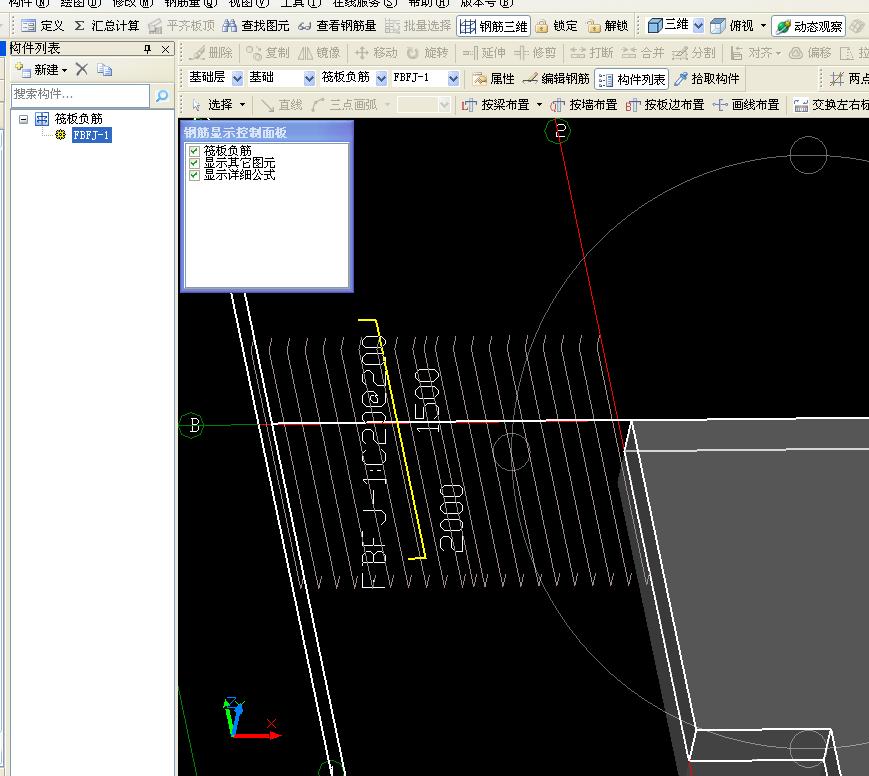Click 批量选择 batch select

pos(418,25)
